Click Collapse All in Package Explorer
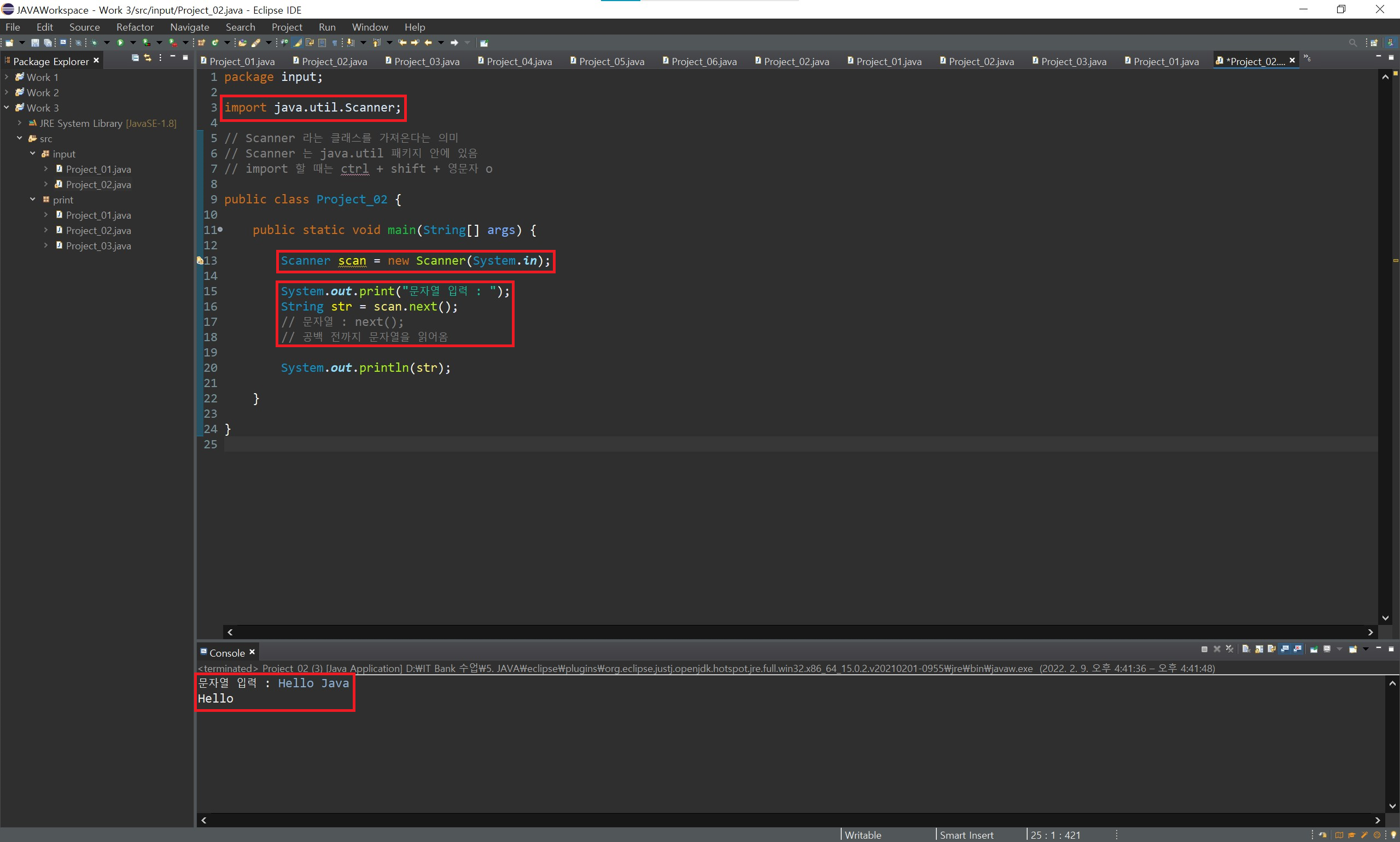Image resolution: width=1400 pixels, height=842 pixels. coord(135,58)
